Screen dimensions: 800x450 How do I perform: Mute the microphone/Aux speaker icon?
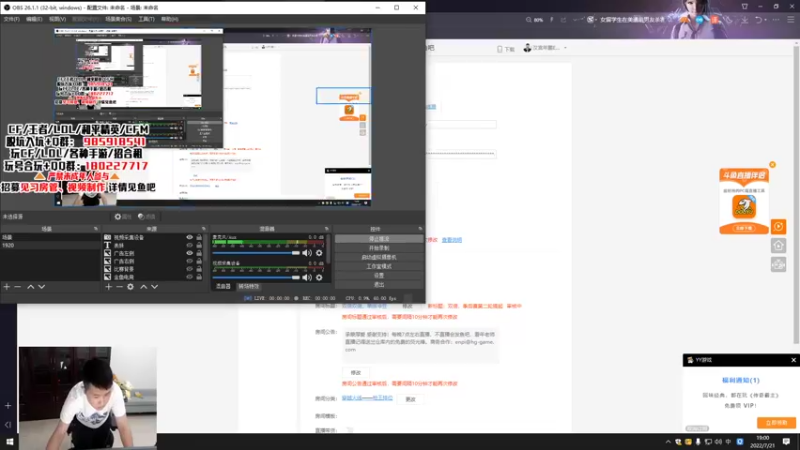click(x=307, y=253)
